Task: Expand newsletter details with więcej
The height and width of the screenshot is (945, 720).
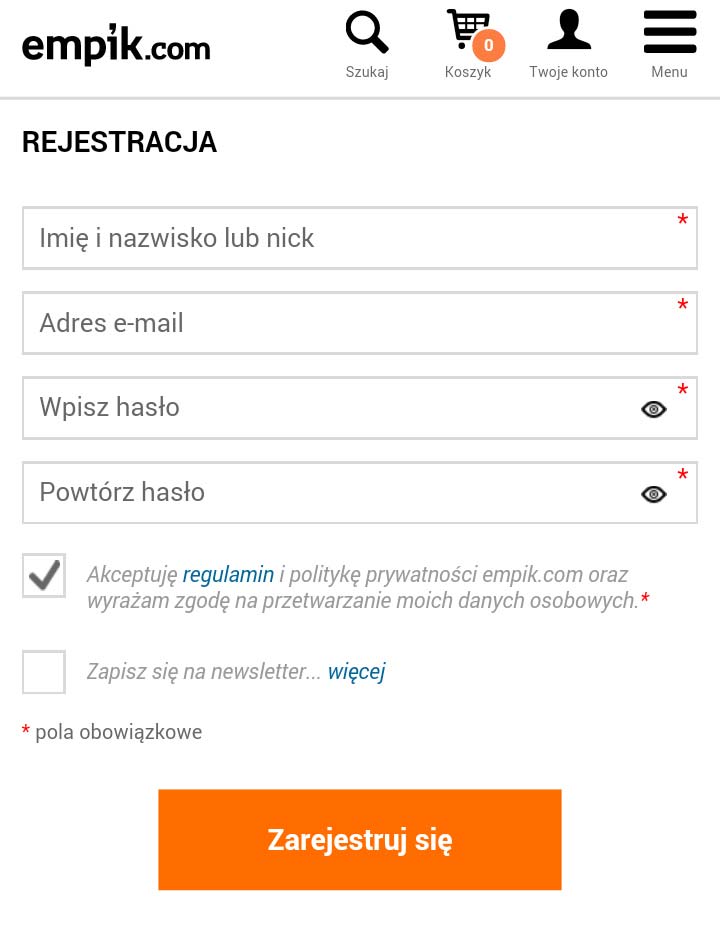Action: (x=357, y=671)
